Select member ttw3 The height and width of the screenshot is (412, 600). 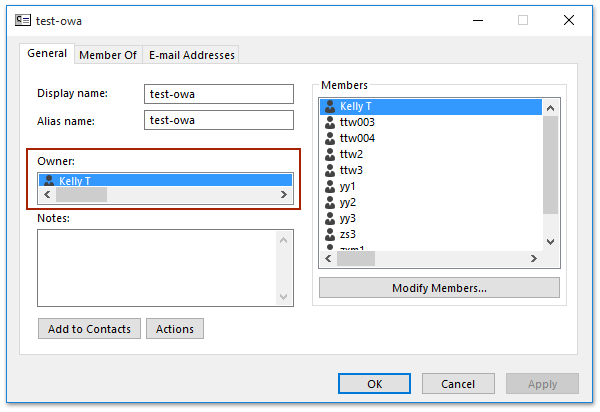pyautogui.click(x=431, y=171)
